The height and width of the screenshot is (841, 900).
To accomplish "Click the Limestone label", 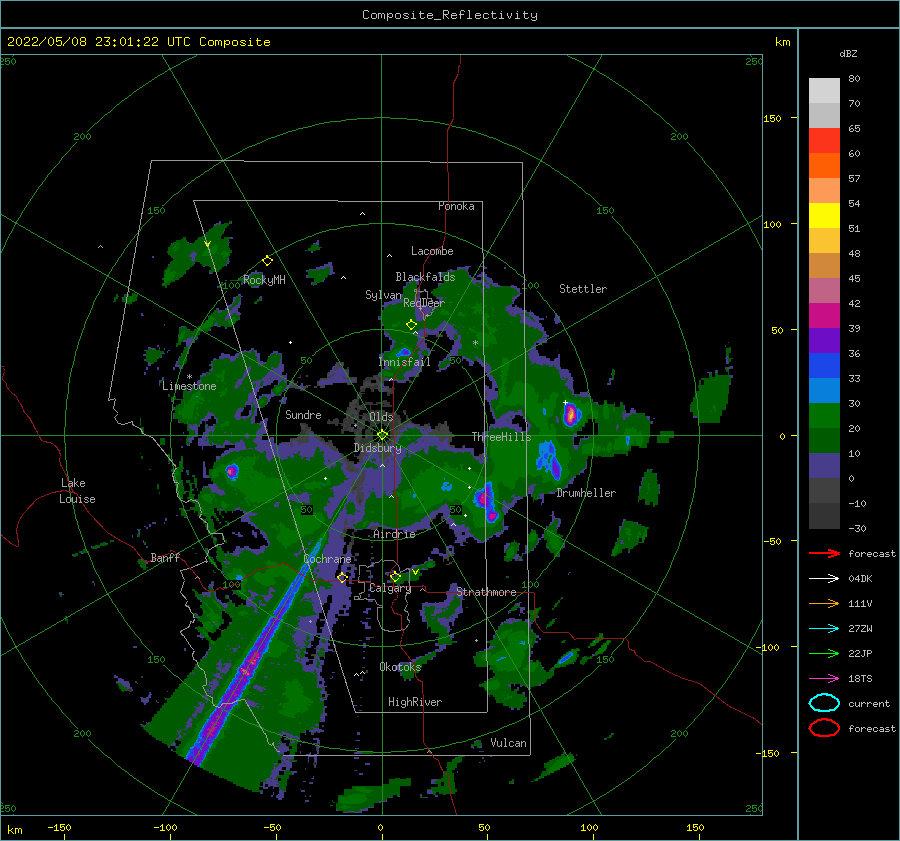I will (189, 386).
